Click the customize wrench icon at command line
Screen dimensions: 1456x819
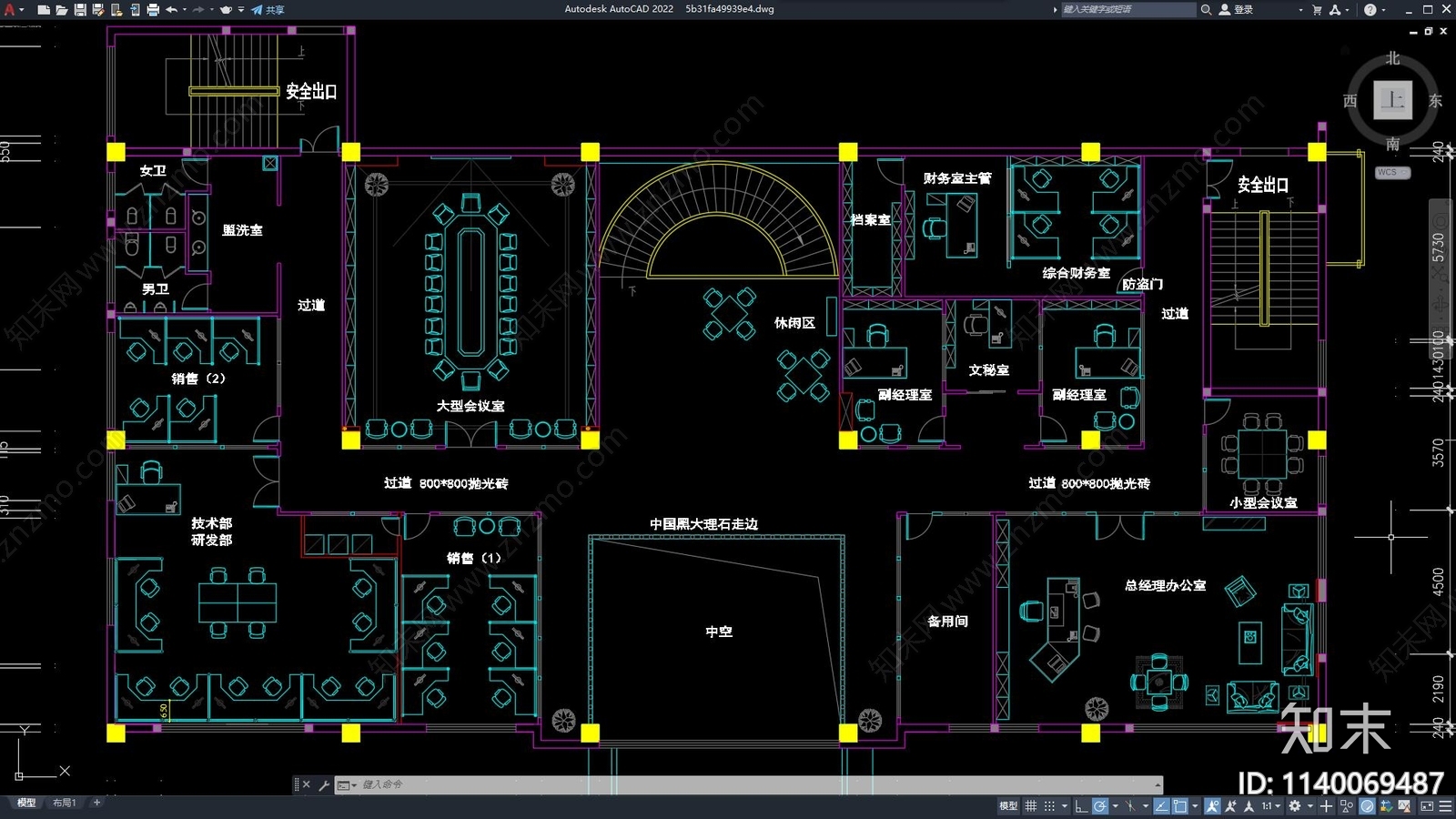coord(324,784)
